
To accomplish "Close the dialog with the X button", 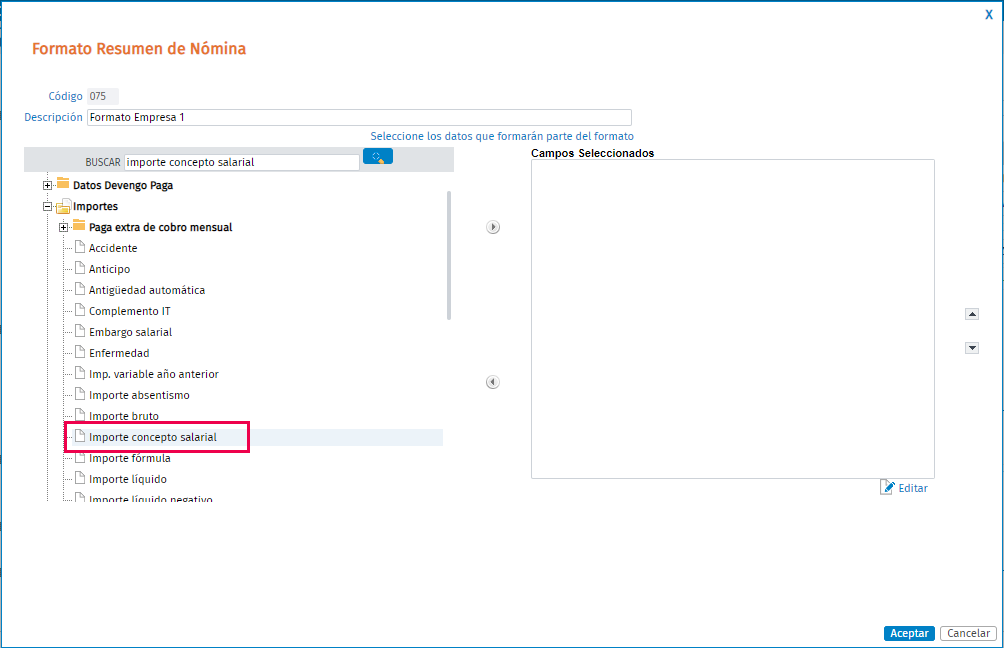I will pos(989,15).
